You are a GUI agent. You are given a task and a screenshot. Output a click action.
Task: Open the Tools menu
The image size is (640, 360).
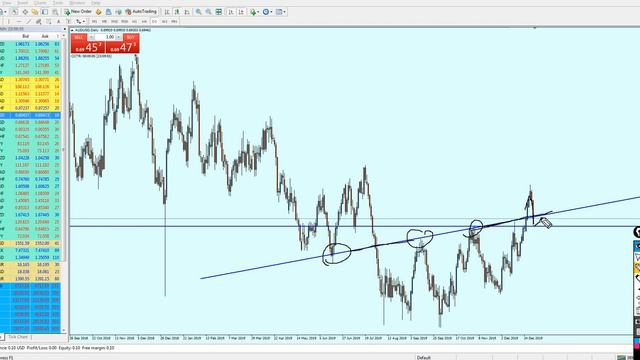pyautogui.click(x=58, y=3)
